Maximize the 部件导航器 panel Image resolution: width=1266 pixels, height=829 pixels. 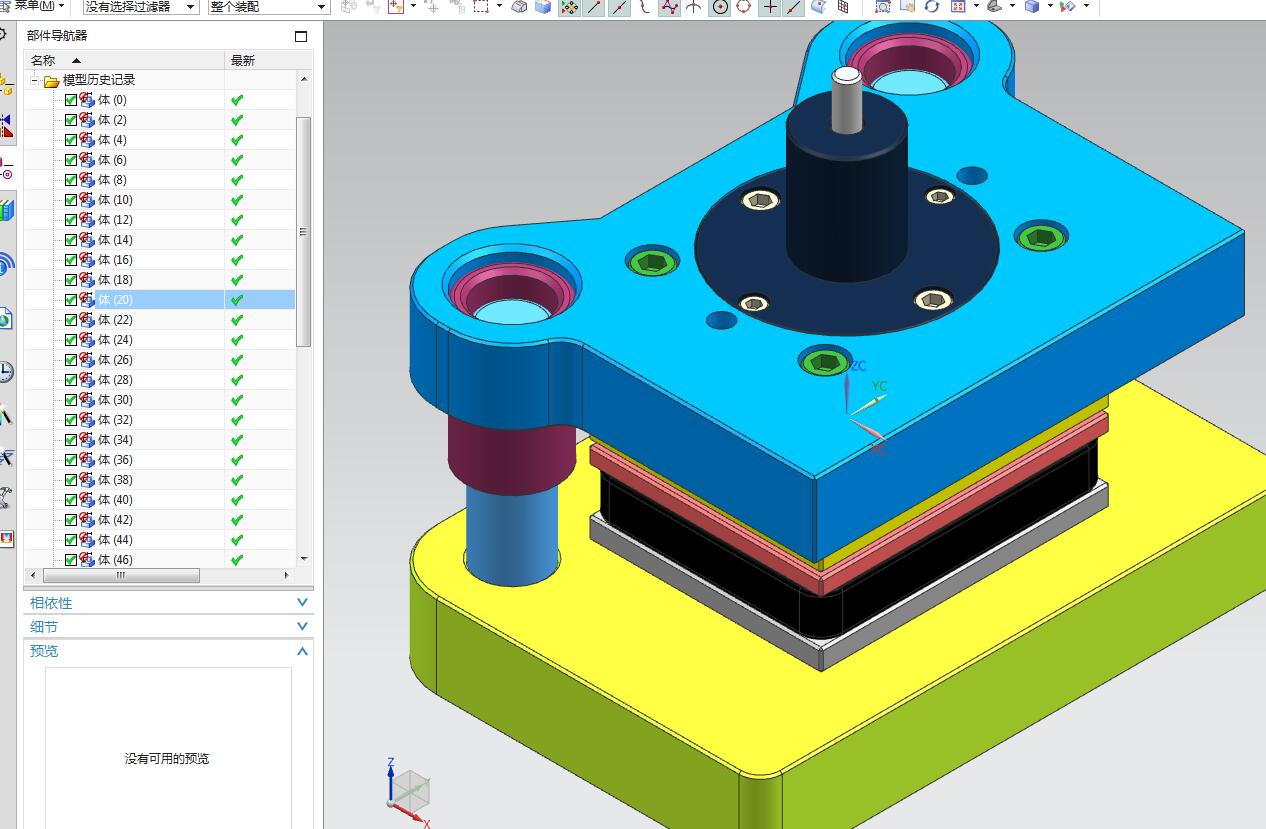[301, 36]
